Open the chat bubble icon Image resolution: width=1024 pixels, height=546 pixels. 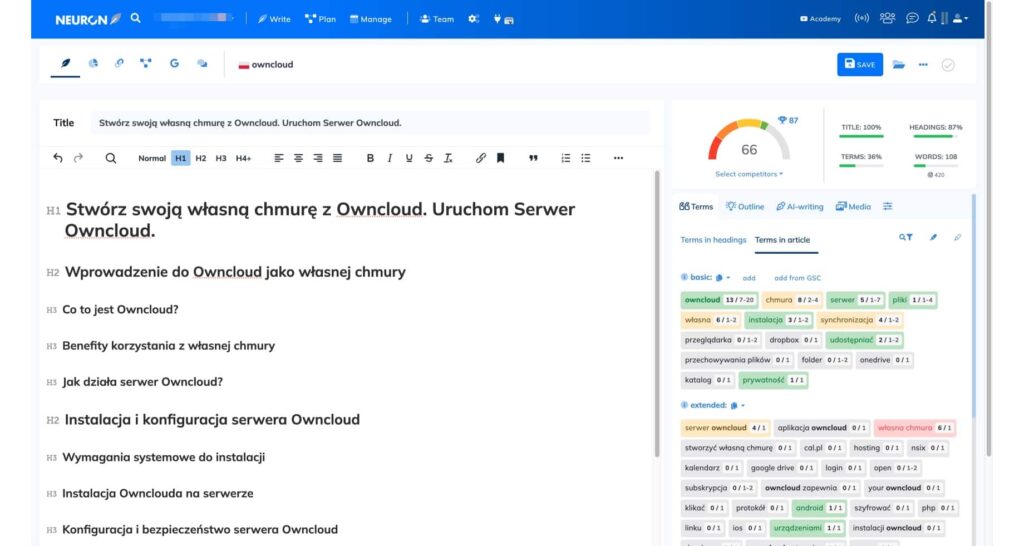(x=912, y=18)
